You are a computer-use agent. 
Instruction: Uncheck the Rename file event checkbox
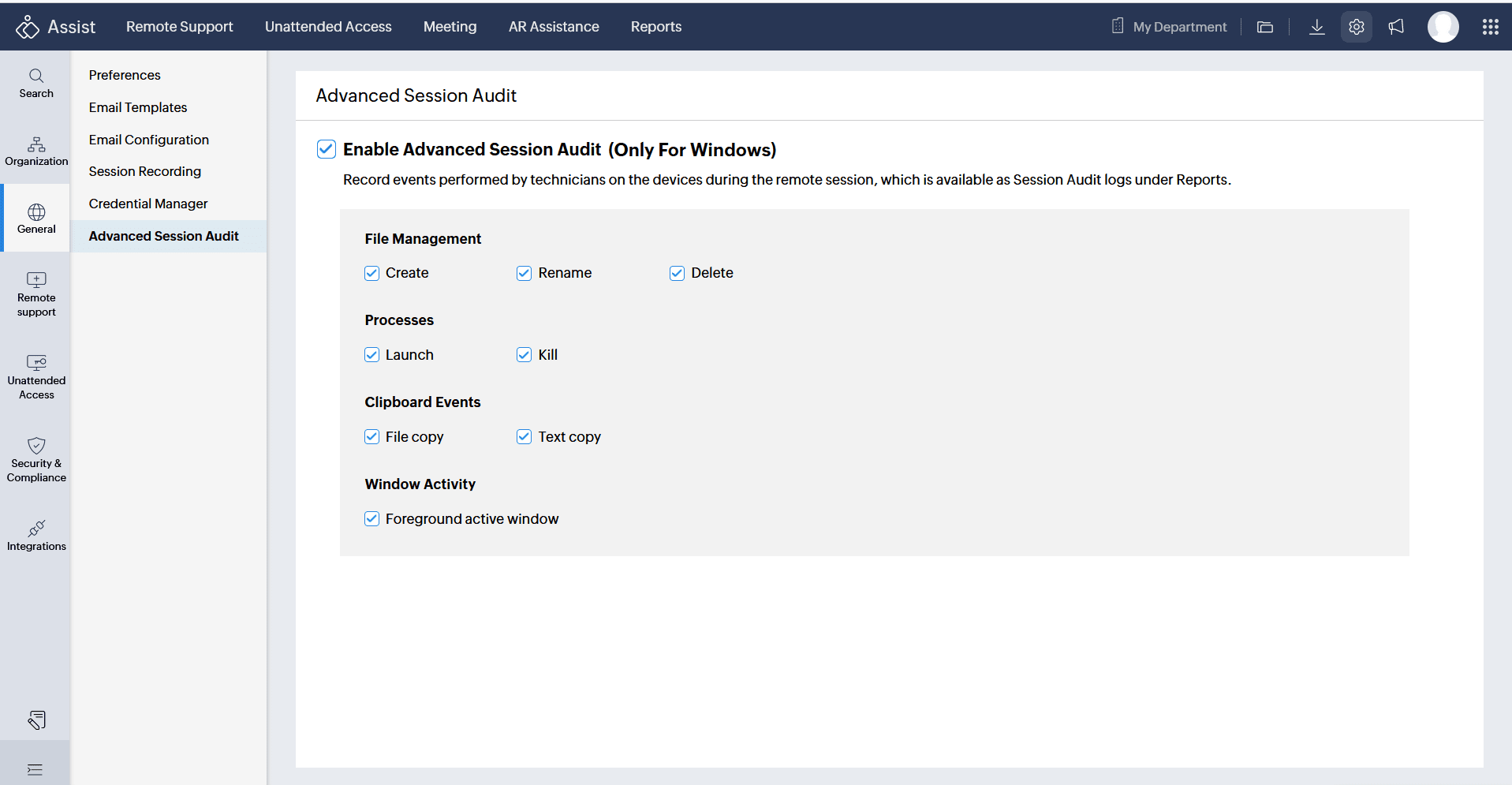point(524,273)
